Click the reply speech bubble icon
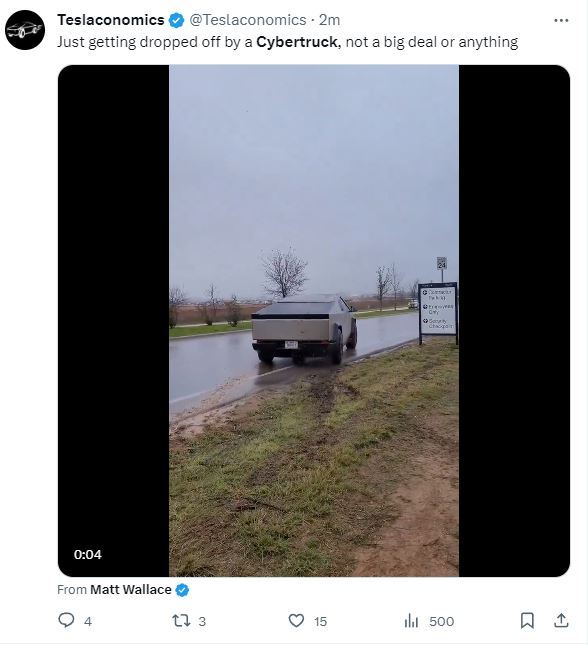The image size is (588, 645). click(66, 620)
